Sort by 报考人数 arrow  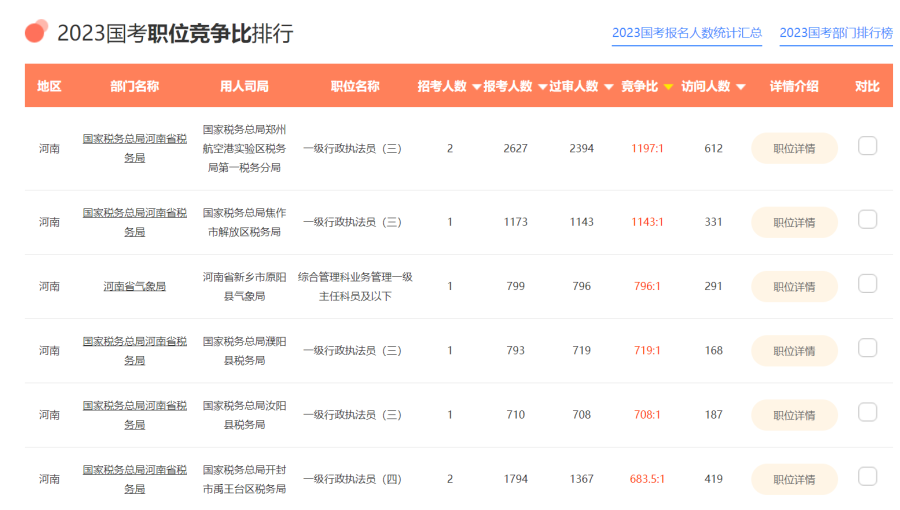click(542, 87)
